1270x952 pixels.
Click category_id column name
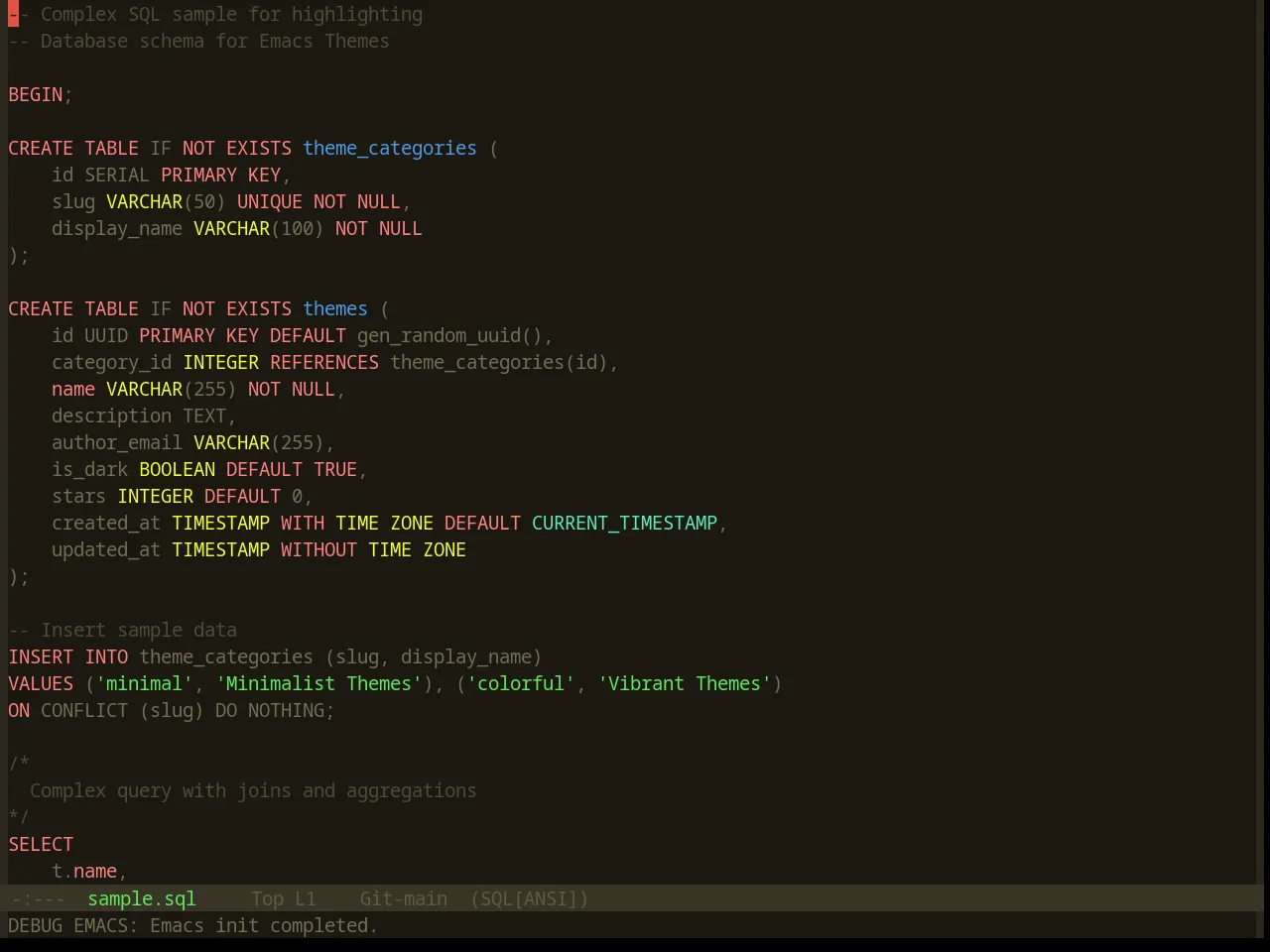click(112, 362)
